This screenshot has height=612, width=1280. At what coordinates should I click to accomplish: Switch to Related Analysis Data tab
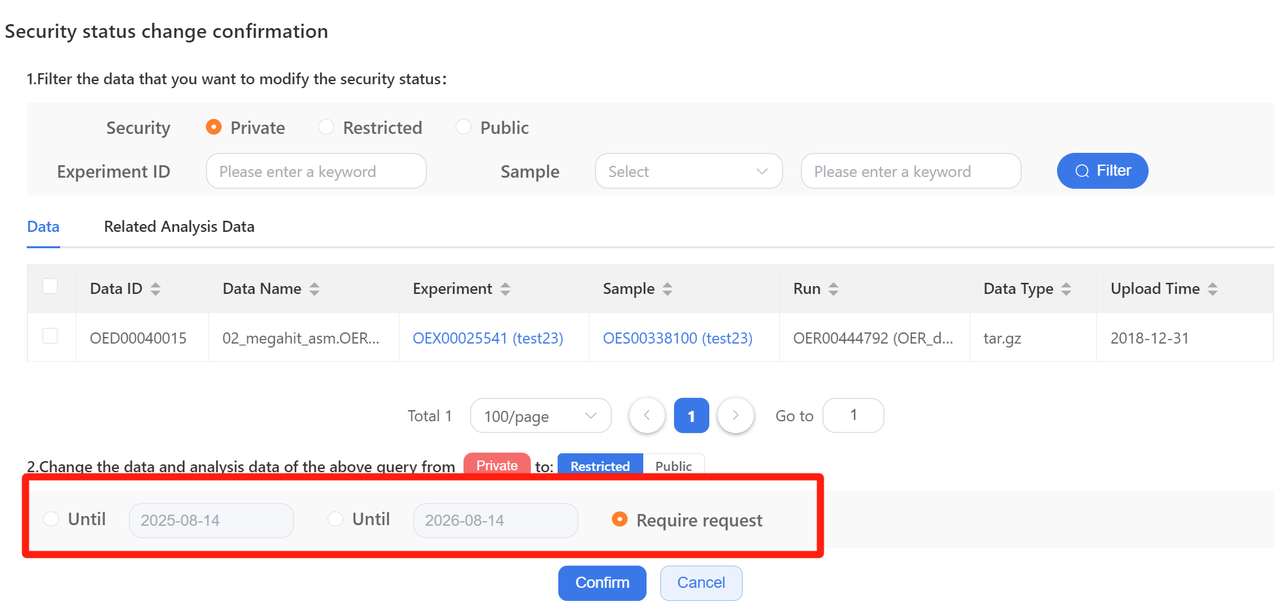(x=179, y=227)
